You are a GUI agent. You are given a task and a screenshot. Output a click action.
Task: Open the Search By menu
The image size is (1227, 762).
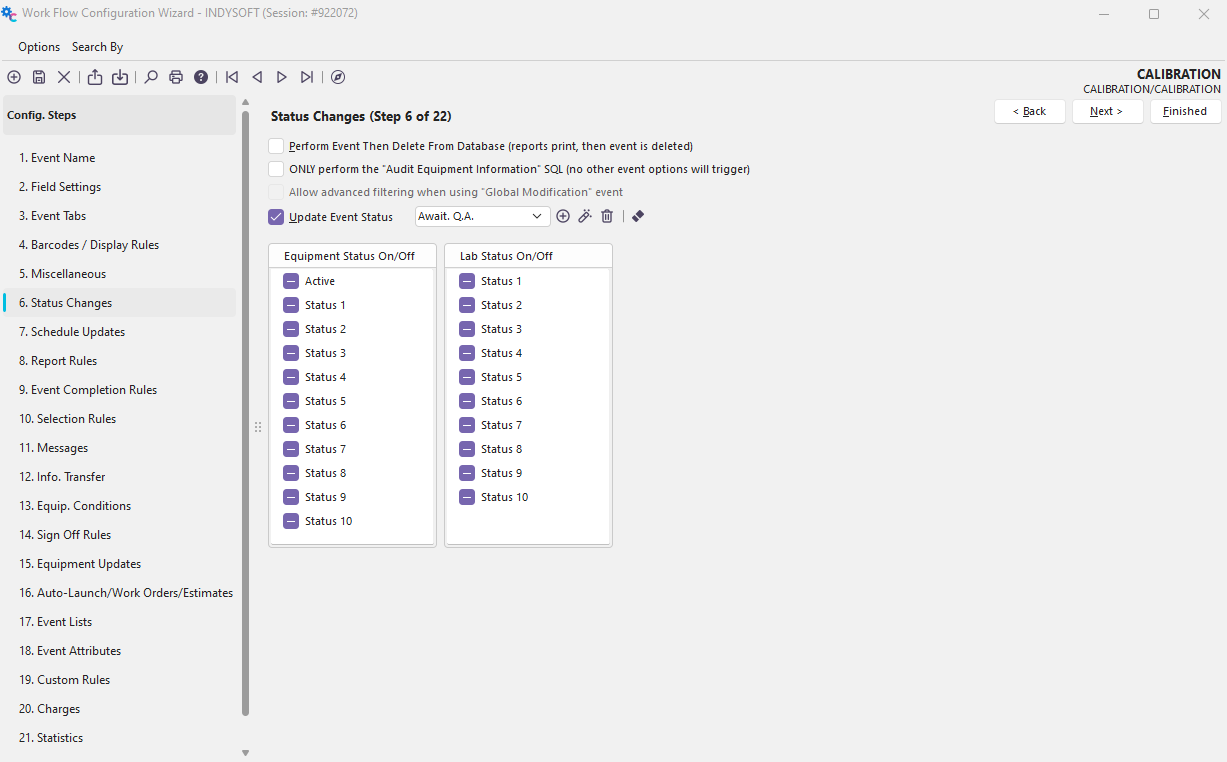point(97,47)
